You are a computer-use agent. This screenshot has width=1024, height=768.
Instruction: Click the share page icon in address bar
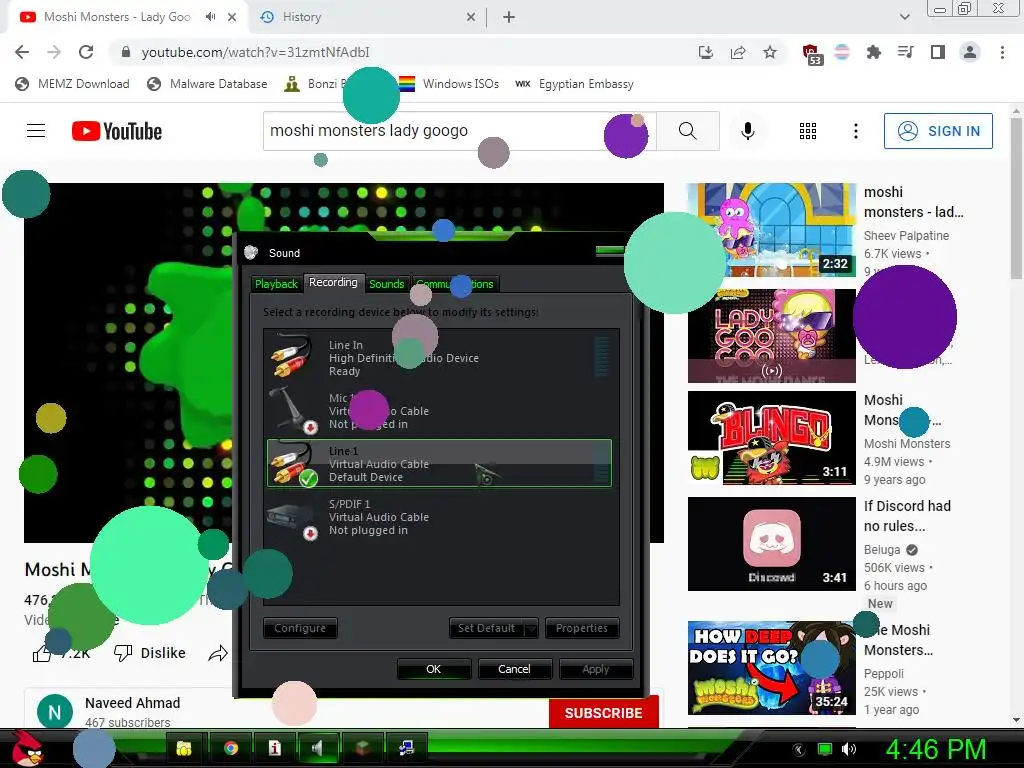[x=738, y=52]
